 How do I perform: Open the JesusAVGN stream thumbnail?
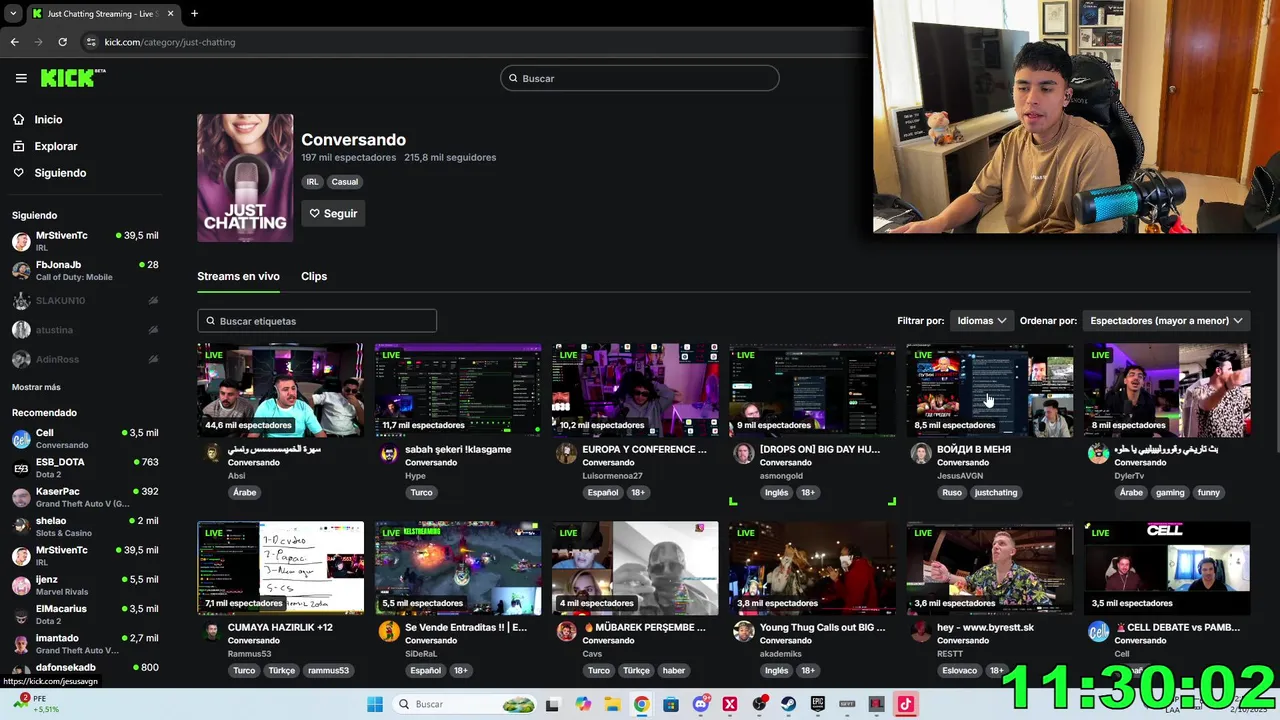tap(990, 390)
